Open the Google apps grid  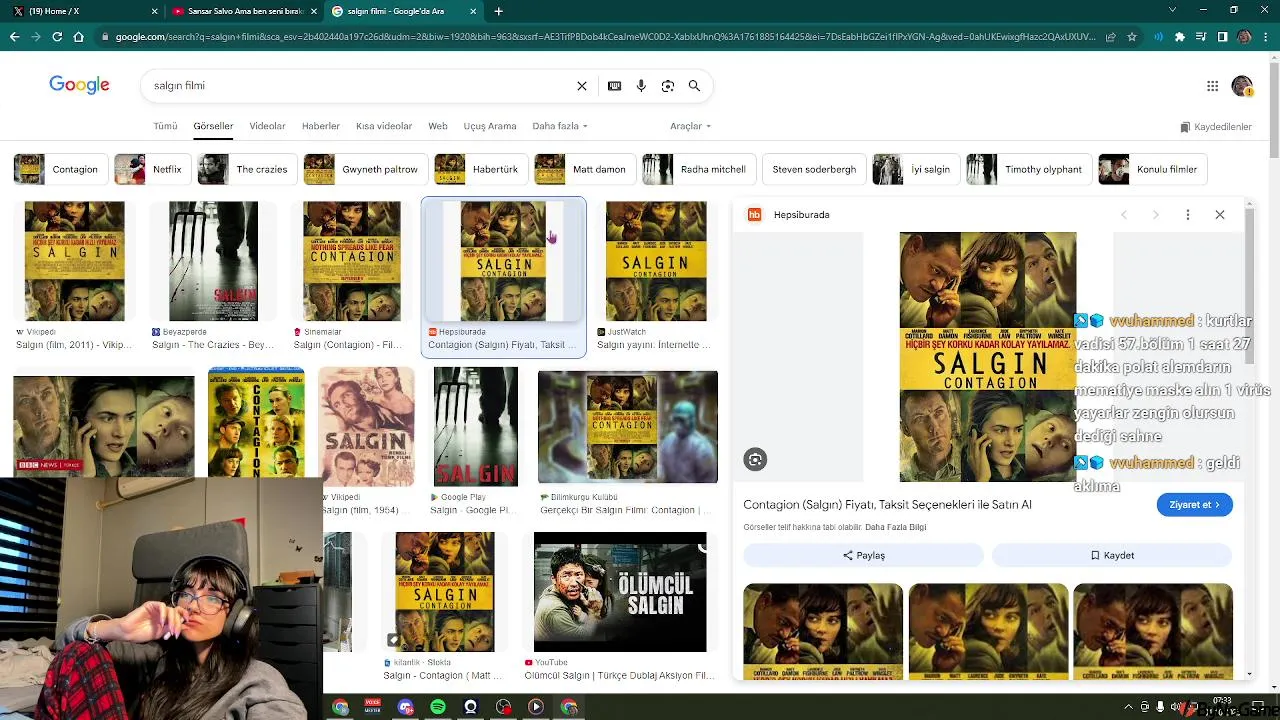coord(1212,86)
